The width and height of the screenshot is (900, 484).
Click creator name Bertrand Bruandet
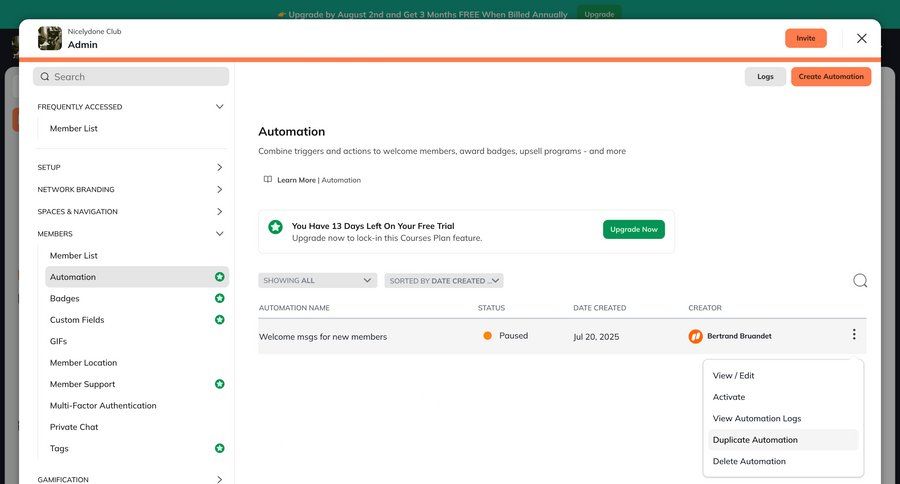(739, 336)
